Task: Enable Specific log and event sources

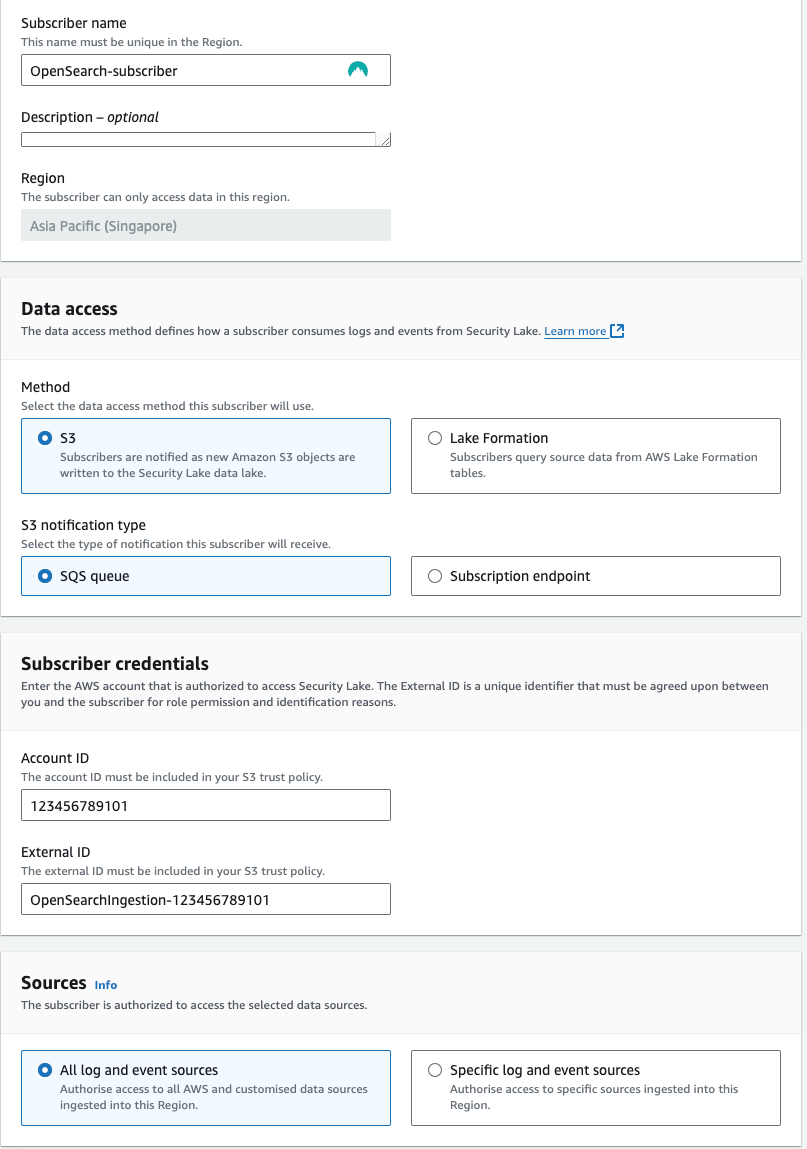Action: [435, 1069]
